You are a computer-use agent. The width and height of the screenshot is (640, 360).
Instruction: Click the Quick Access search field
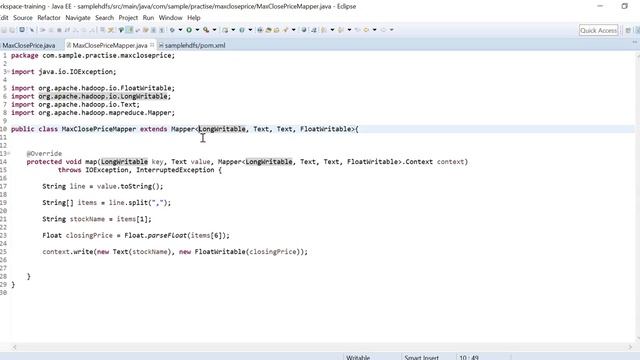click(598, 30)
